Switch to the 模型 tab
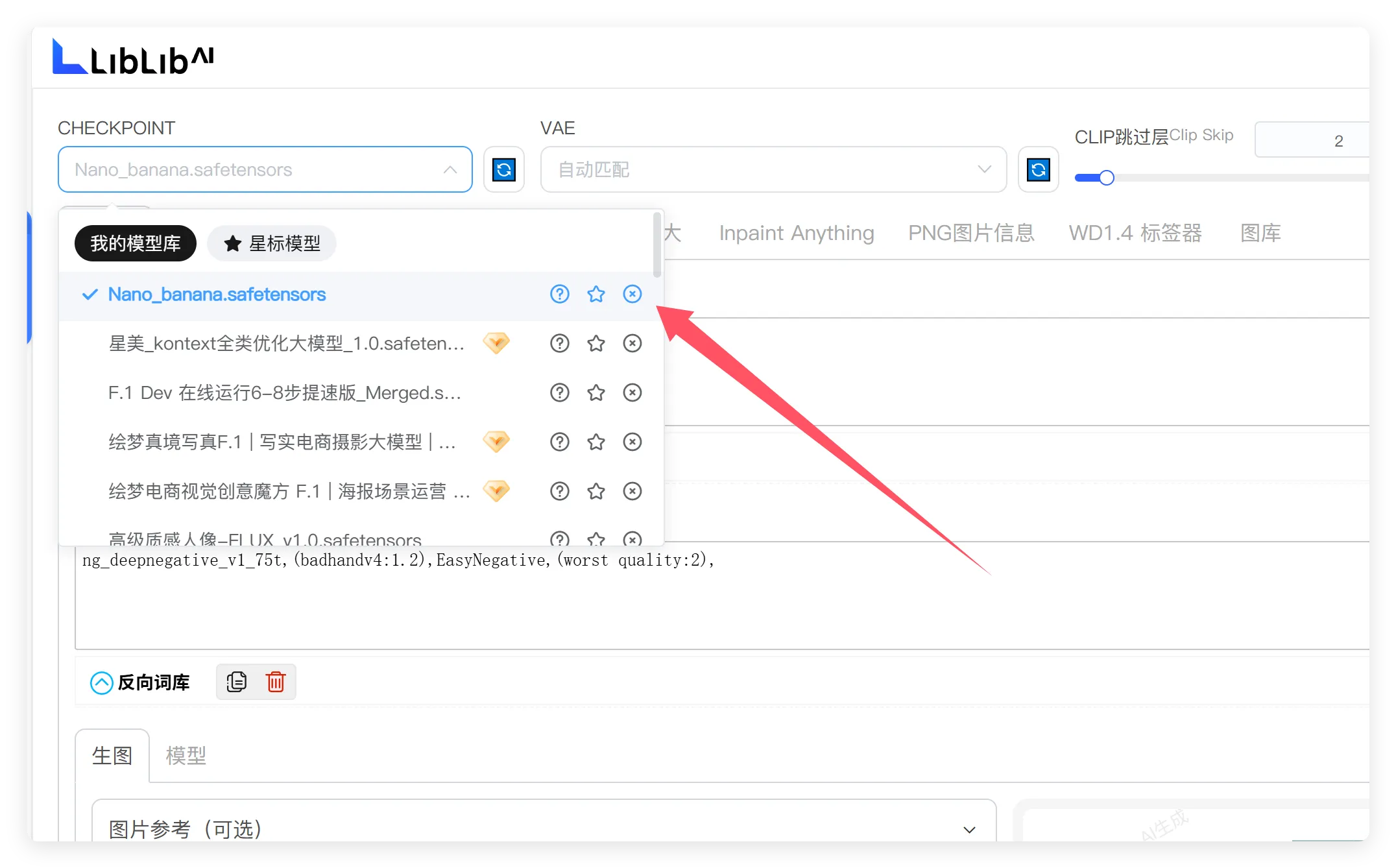The width and height of the screenshot is (1396, 868). [x=186, y=755]
